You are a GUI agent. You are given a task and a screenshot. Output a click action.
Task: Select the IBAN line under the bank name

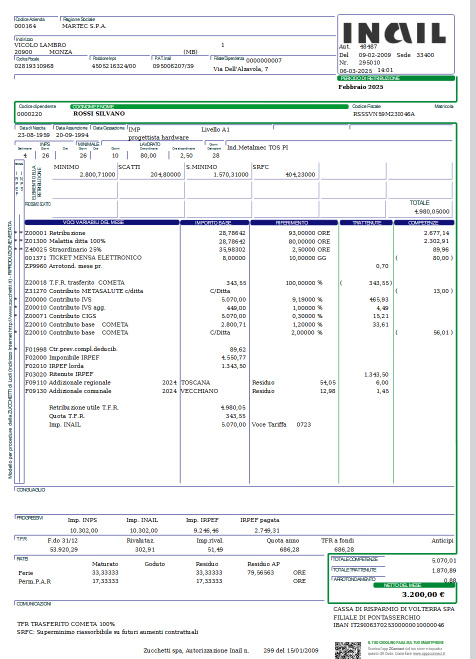coord(389,625)
